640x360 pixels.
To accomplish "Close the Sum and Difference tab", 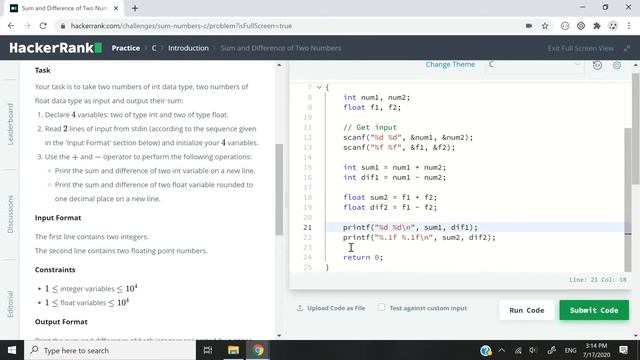I will (116, 8).
